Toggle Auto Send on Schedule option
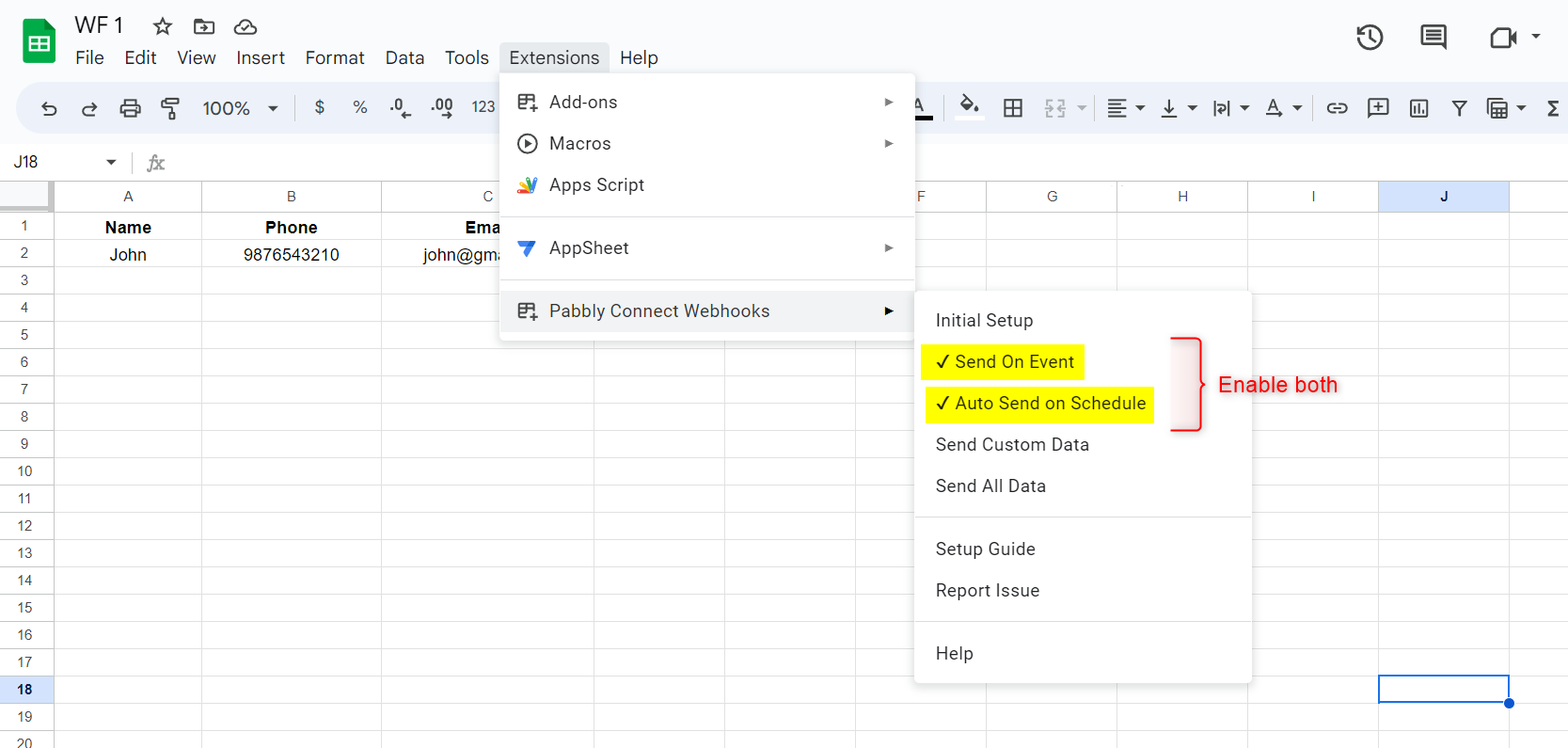This screenshot has height=748, width=1568. click(x=1040, y=403)
